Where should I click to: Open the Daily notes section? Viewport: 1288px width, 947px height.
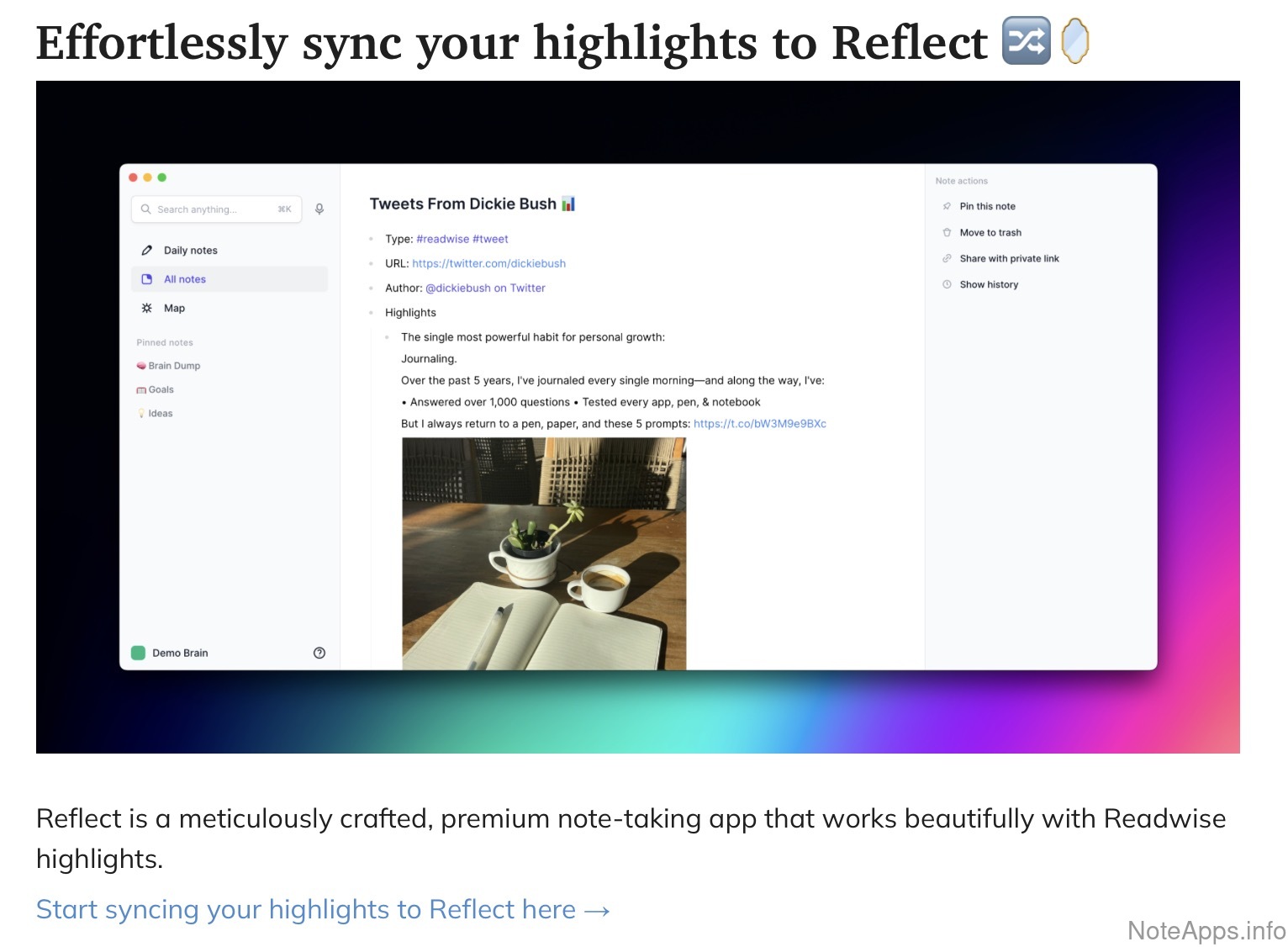(x=191, y=251)
